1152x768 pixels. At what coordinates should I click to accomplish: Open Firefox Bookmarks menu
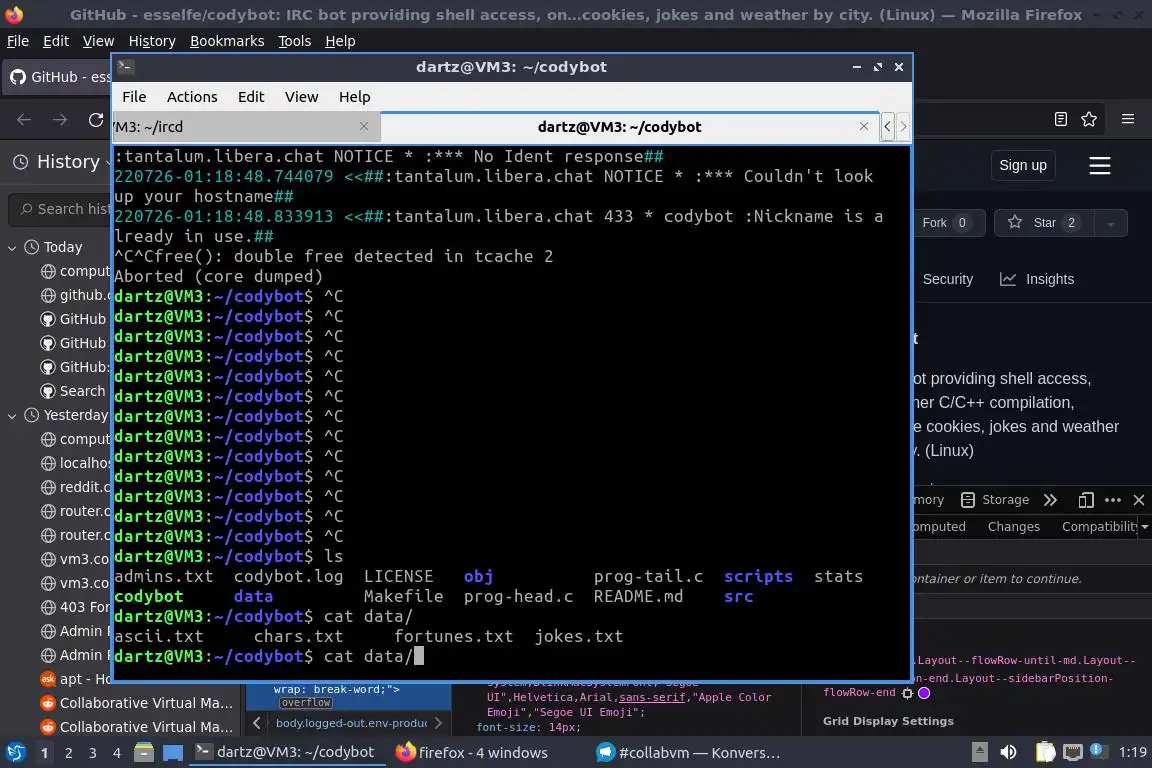click(227, 41)
